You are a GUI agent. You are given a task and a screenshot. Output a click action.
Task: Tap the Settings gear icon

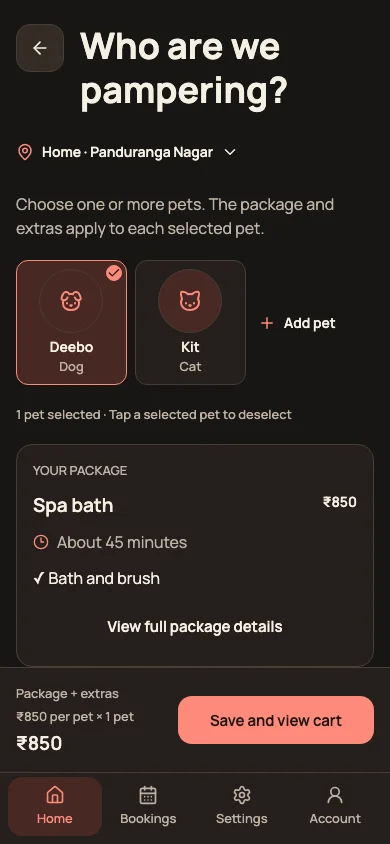pyautogui.click(x=242, y=795)
